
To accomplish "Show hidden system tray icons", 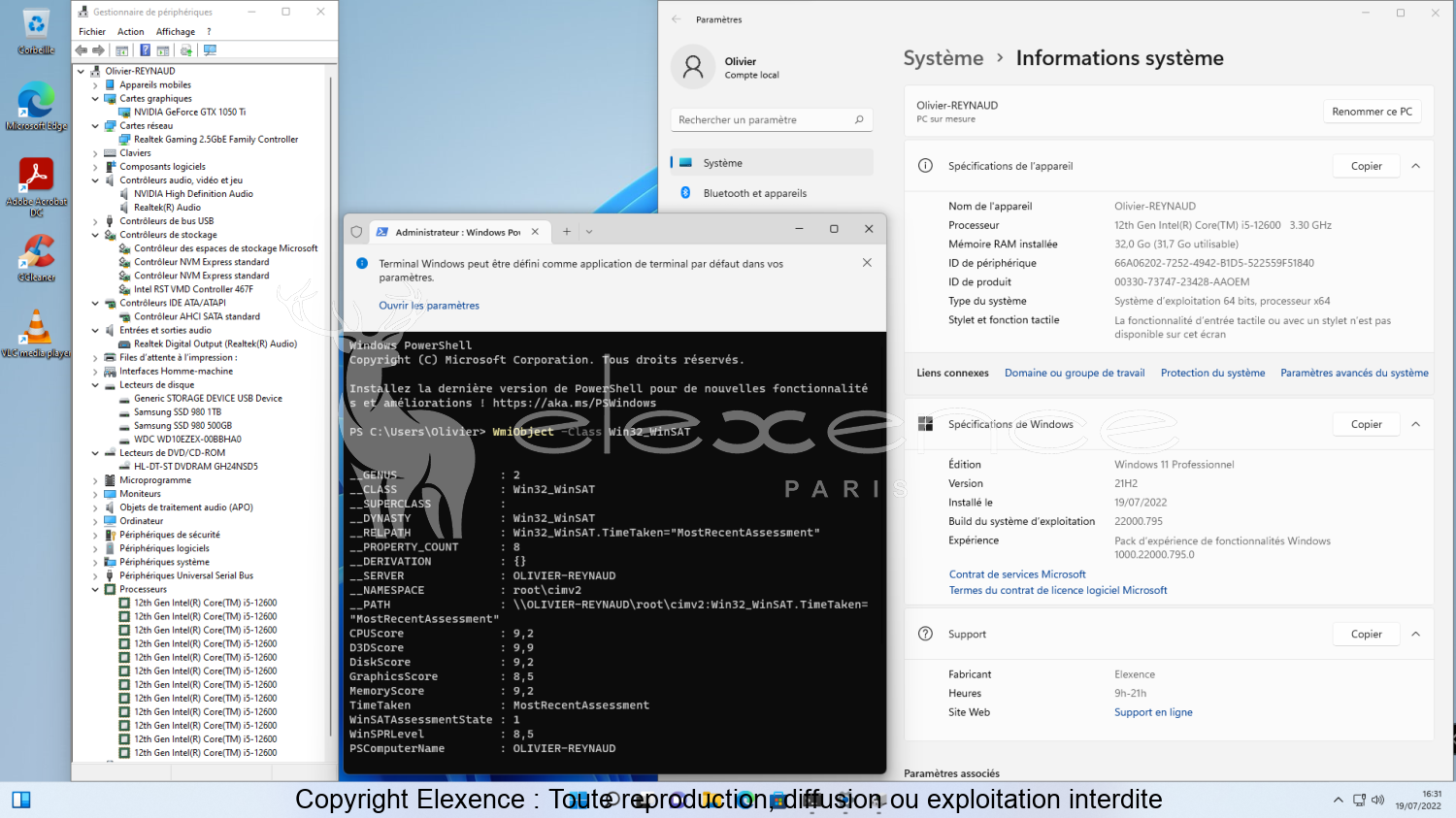I will coord(1339,800).
